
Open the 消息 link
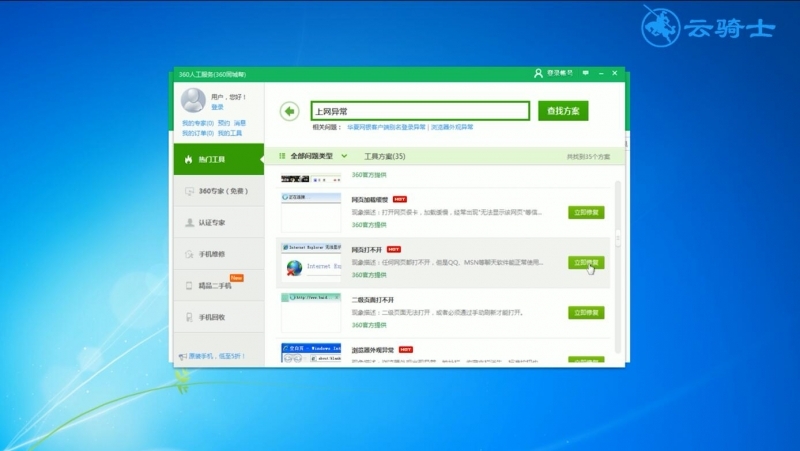coord(240,123)
